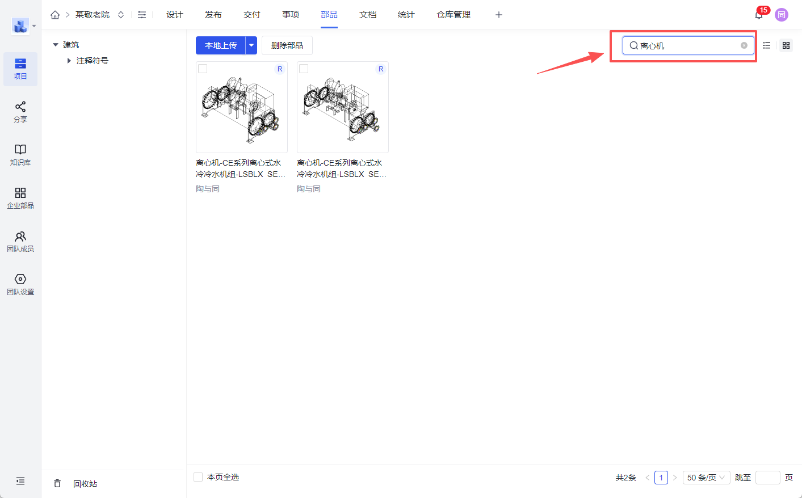The height and width of the screenshot is (498, 802).
Task: Click the 删除部品 button
Action: click(x=287, y=45)
